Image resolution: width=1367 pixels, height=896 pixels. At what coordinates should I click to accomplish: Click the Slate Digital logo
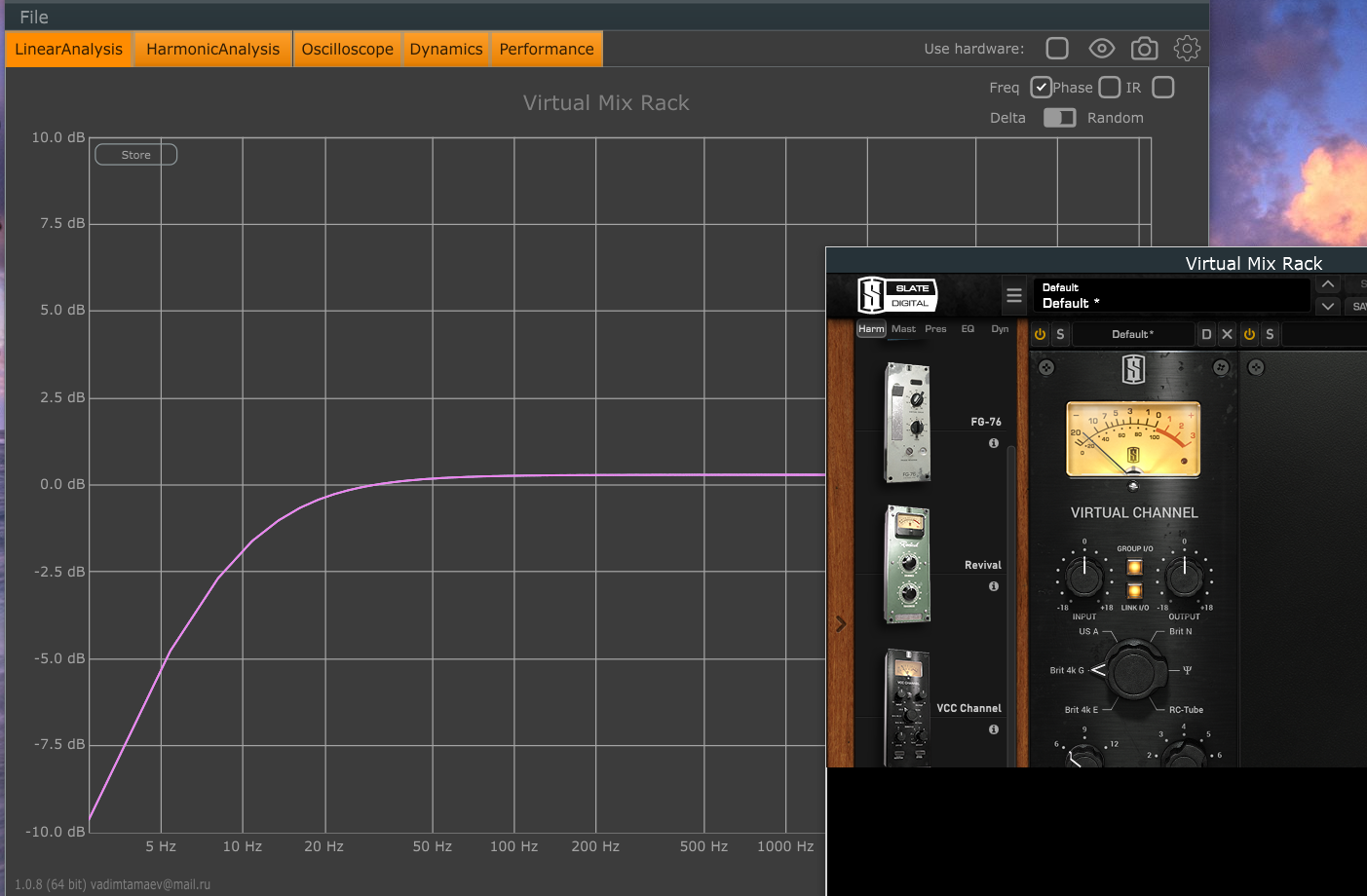[897, 295]
